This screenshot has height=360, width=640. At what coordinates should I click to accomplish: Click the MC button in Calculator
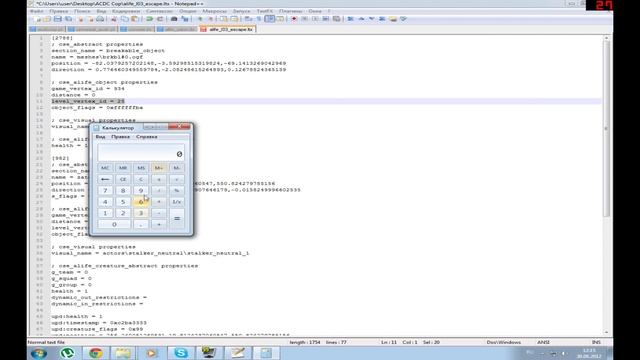coord(105,168)
